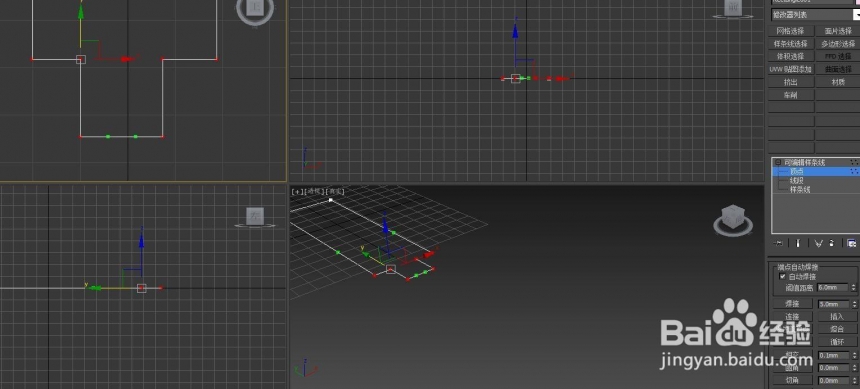Screen dimensions: 860x389
Task: Open configure modifier sets icon
Action: pos(851,243)
